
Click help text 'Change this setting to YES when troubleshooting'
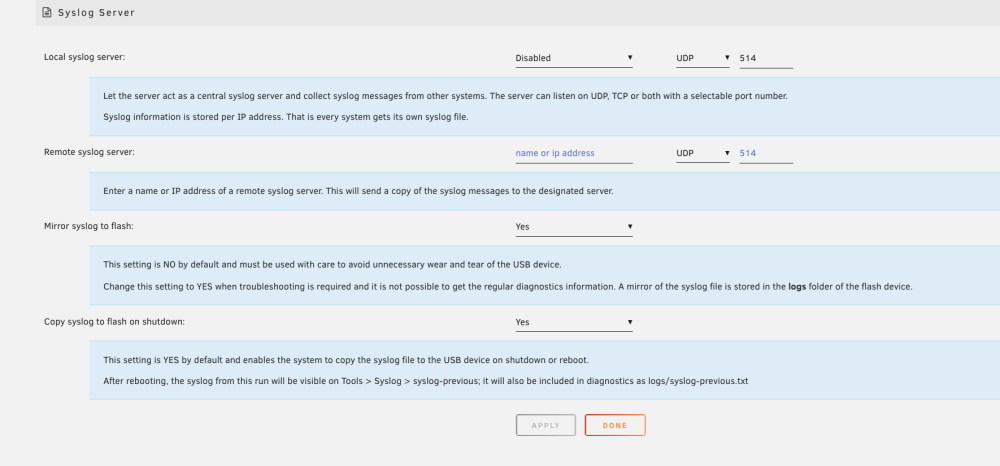coord(508,287)
